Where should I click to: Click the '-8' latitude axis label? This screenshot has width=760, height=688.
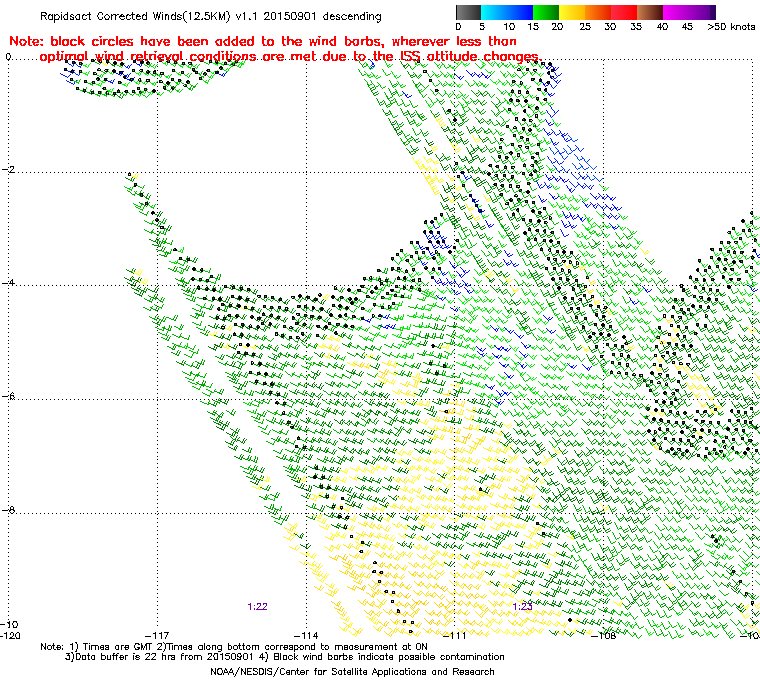coord(8,510)
